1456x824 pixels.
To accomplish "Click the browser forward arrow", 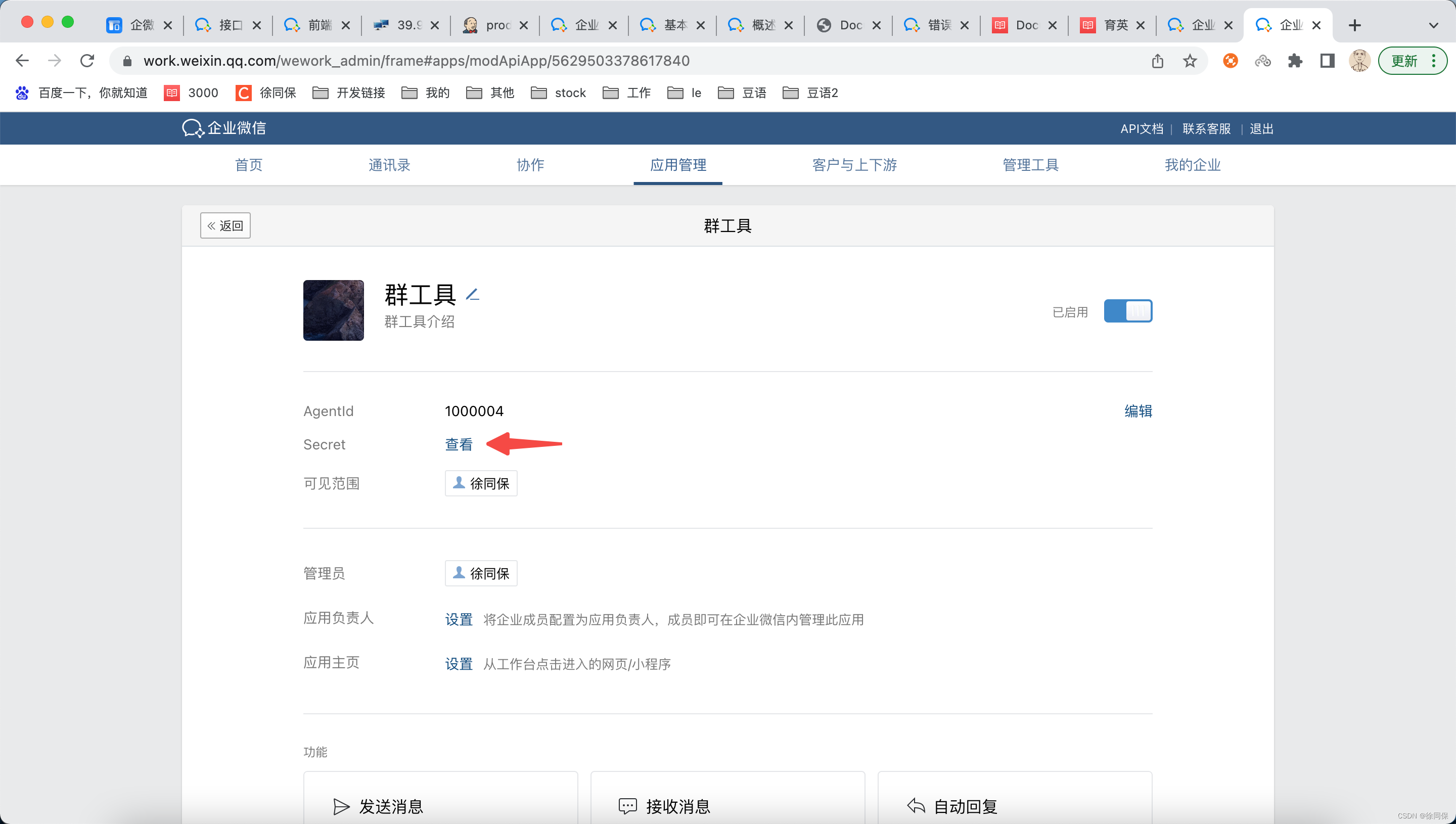I will (x=54, y=61).
